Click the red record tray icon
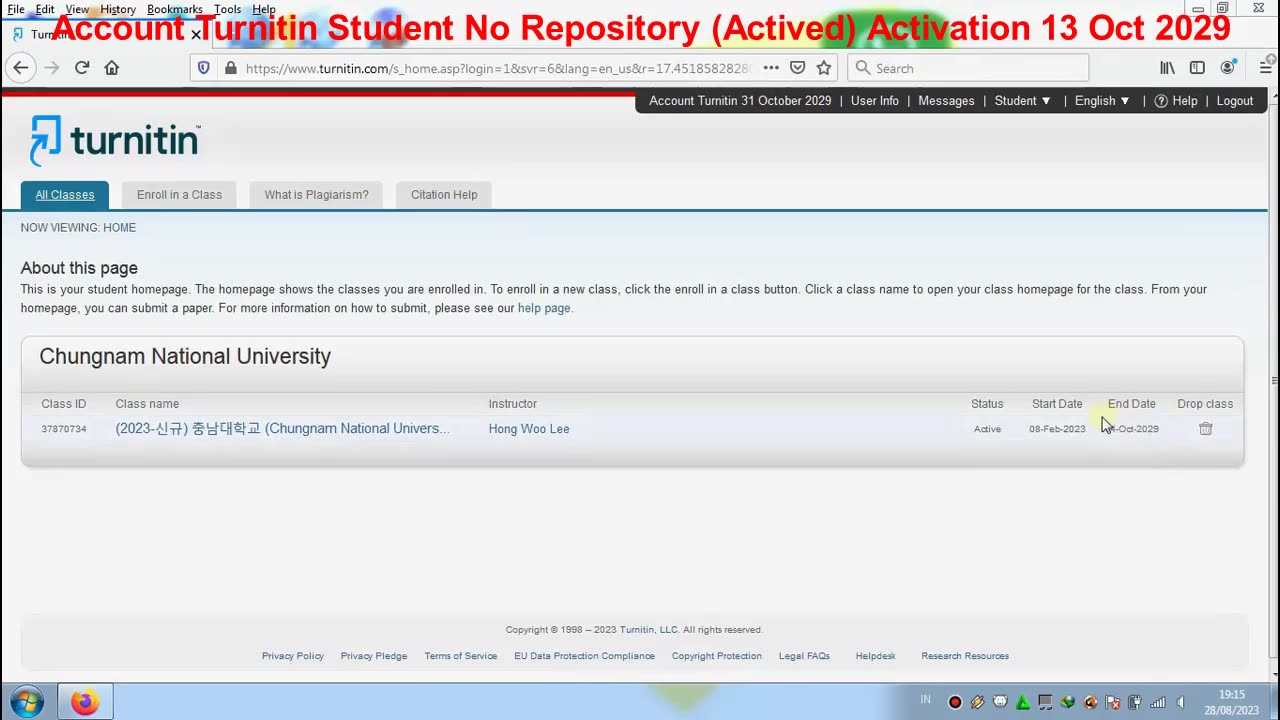The image size is (1280, 720). pos(955,702)
